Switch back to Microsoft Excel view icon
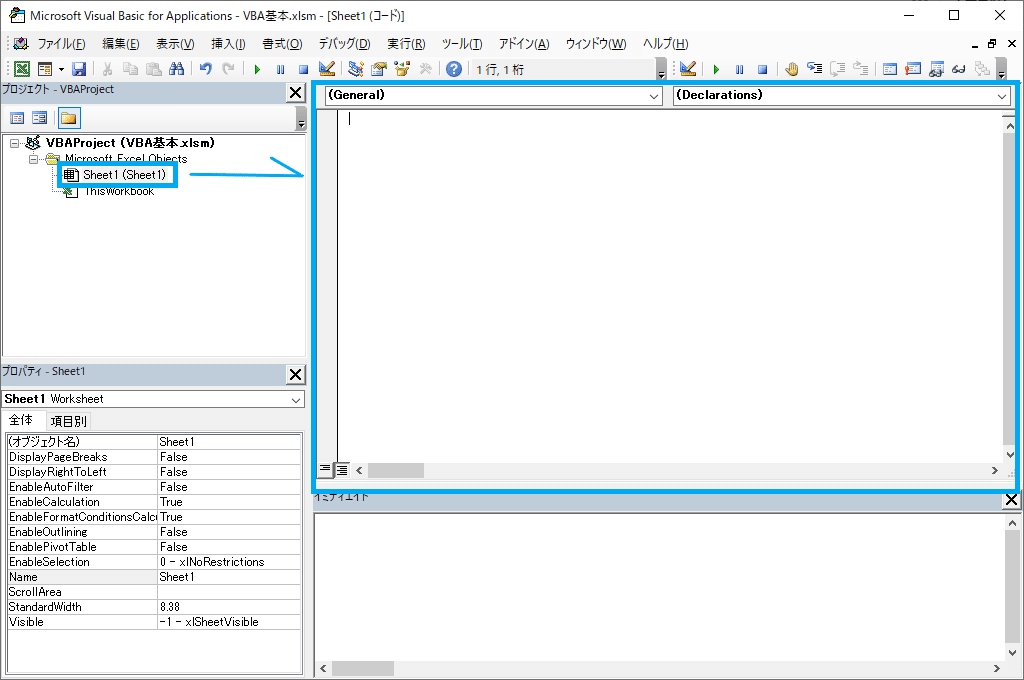 click(x=22, y=69)
